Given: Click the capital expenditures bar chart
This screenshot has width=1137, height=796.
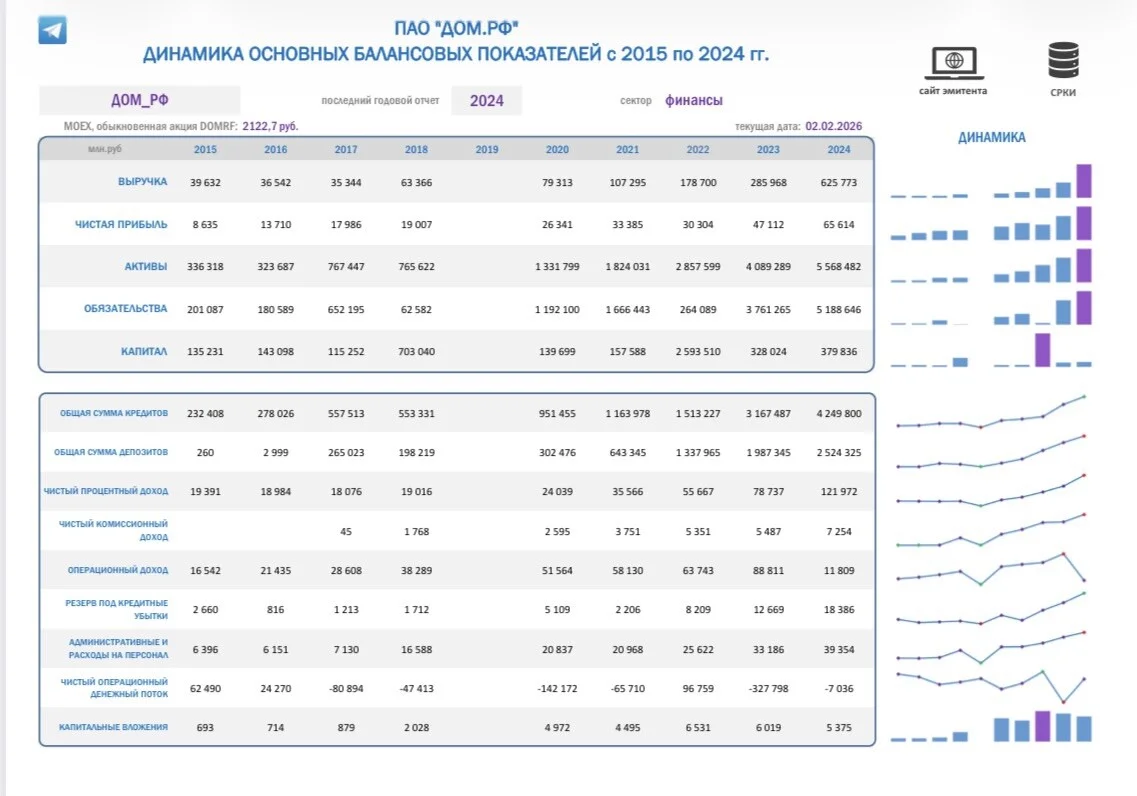Looking at the screenshot, I should pos(991,726).
